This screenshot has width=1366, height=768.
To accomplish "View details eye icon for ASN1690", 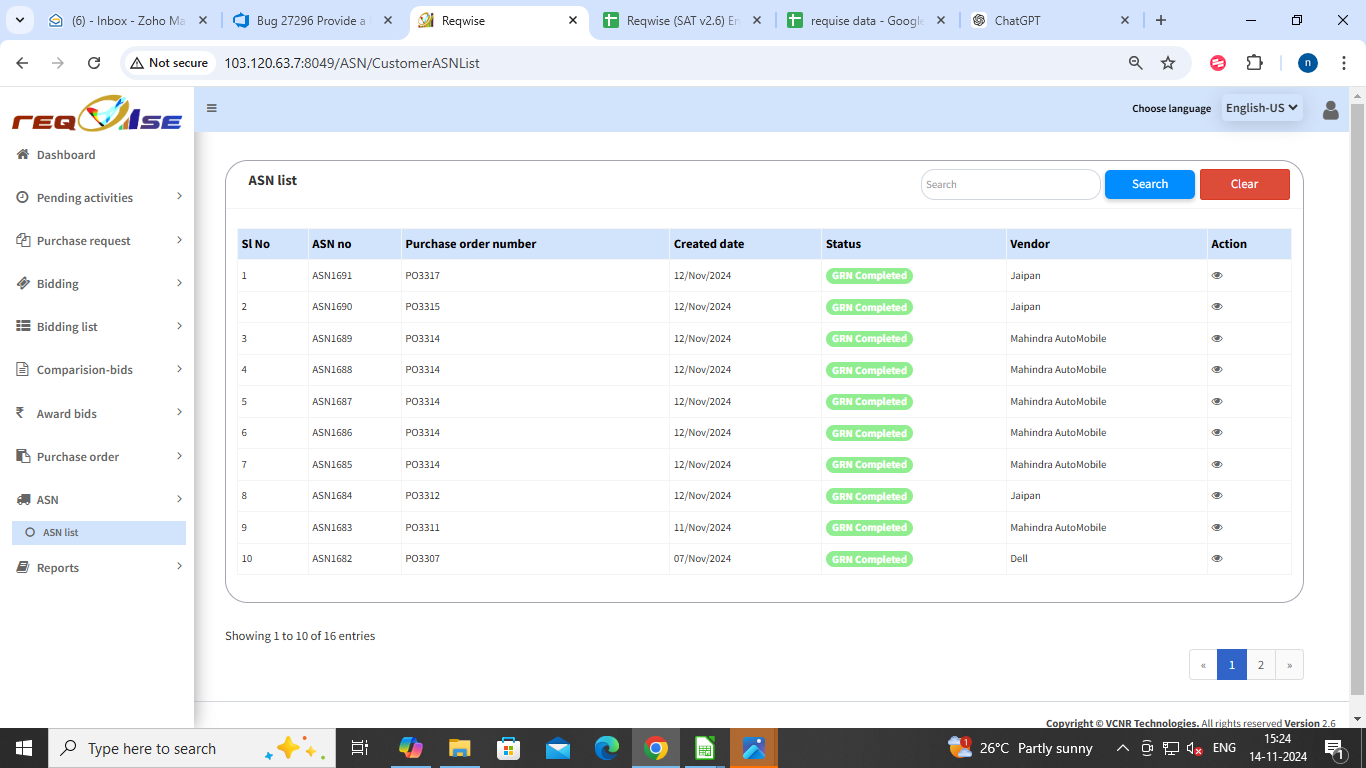I will tap(1217, 307).
